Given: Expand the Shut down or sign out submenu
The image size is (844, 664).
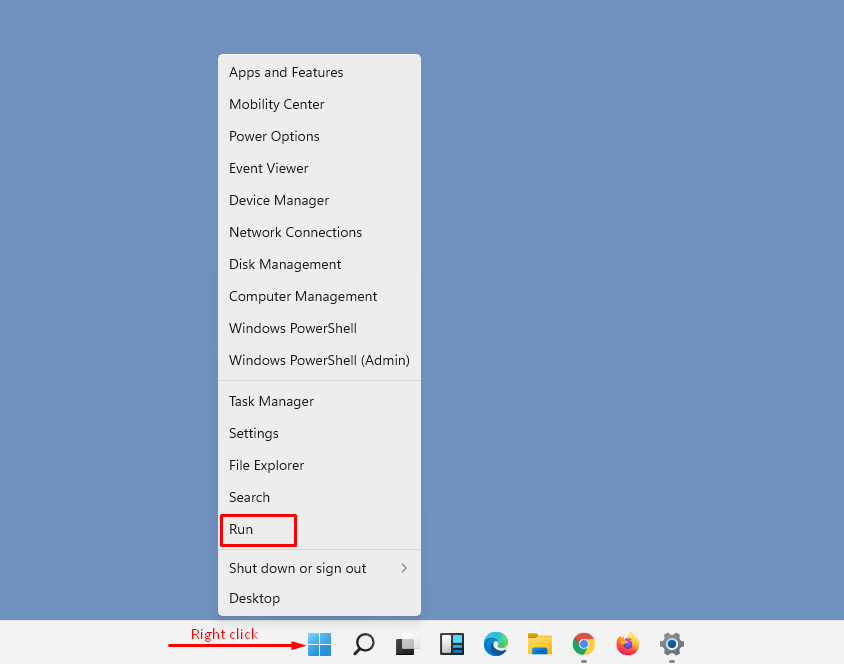Looking at the screenshot, I should 297,567.
